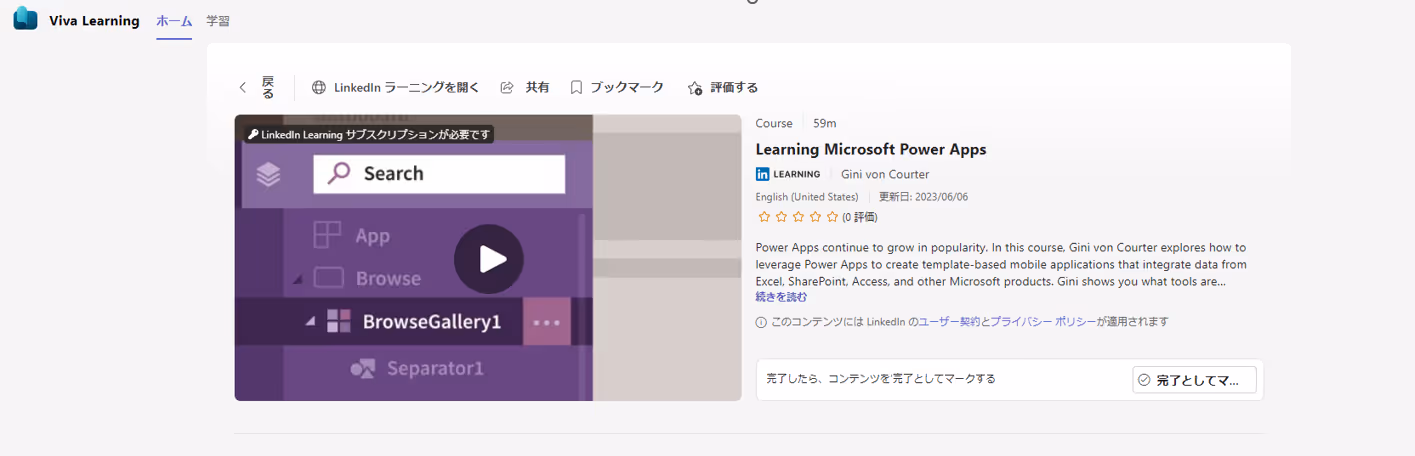This screenshot has width=1415, height=456.
Task: Mark the content complete with 完了としてマ... button
Action: coord(1194,380)
